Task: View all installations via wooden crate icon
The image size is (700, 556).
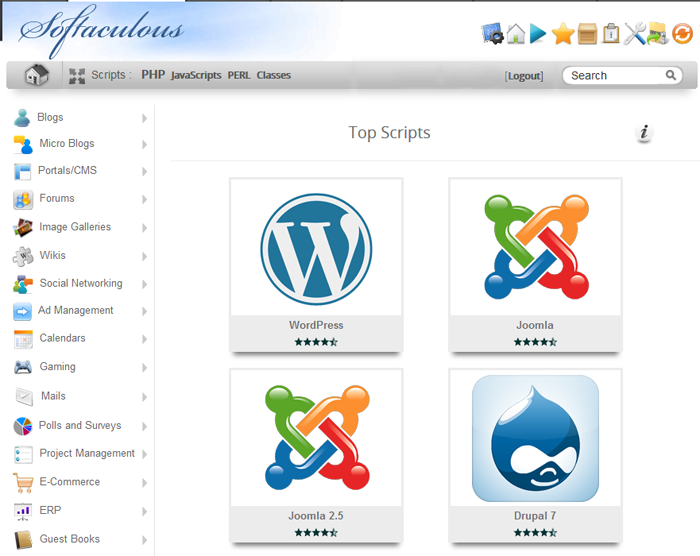Action: point(587,34)
